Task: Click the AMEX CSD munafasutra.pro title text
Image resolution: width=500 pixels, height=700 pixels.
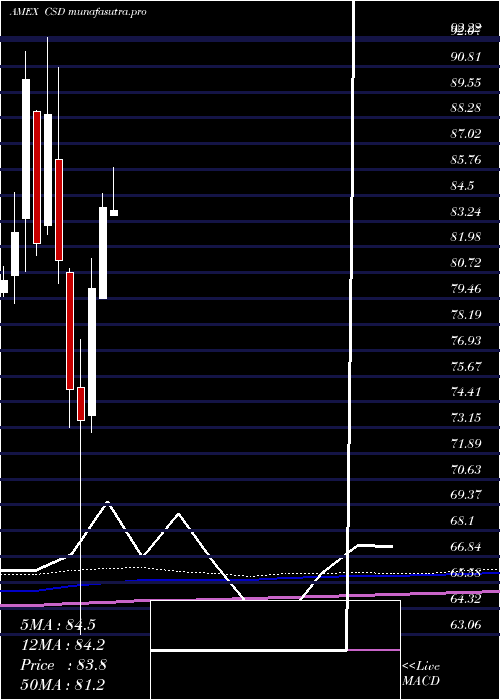Action: tap(78, 12)
